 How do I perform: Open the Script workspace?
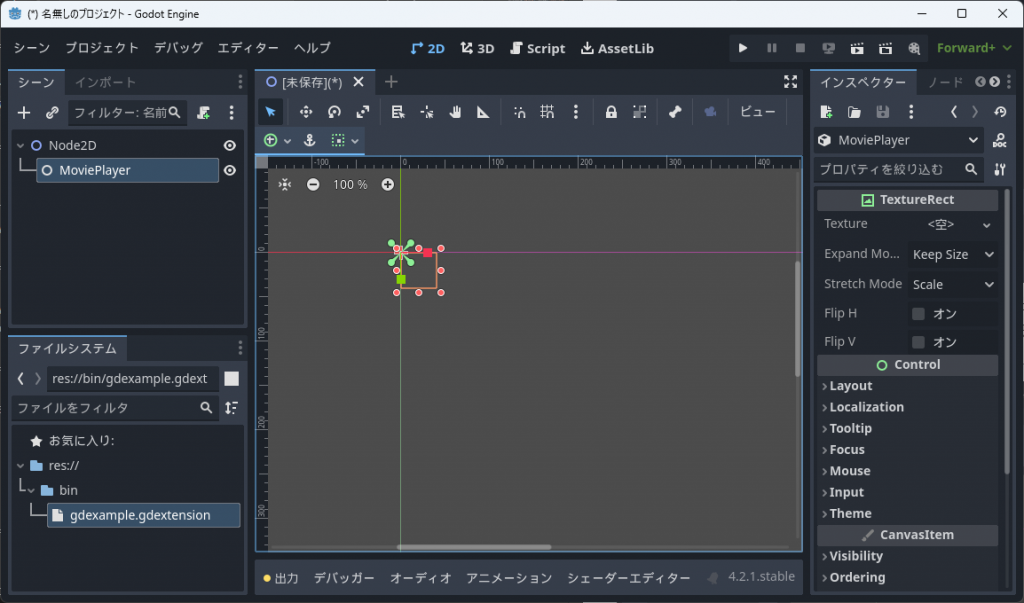click(537, 48)
